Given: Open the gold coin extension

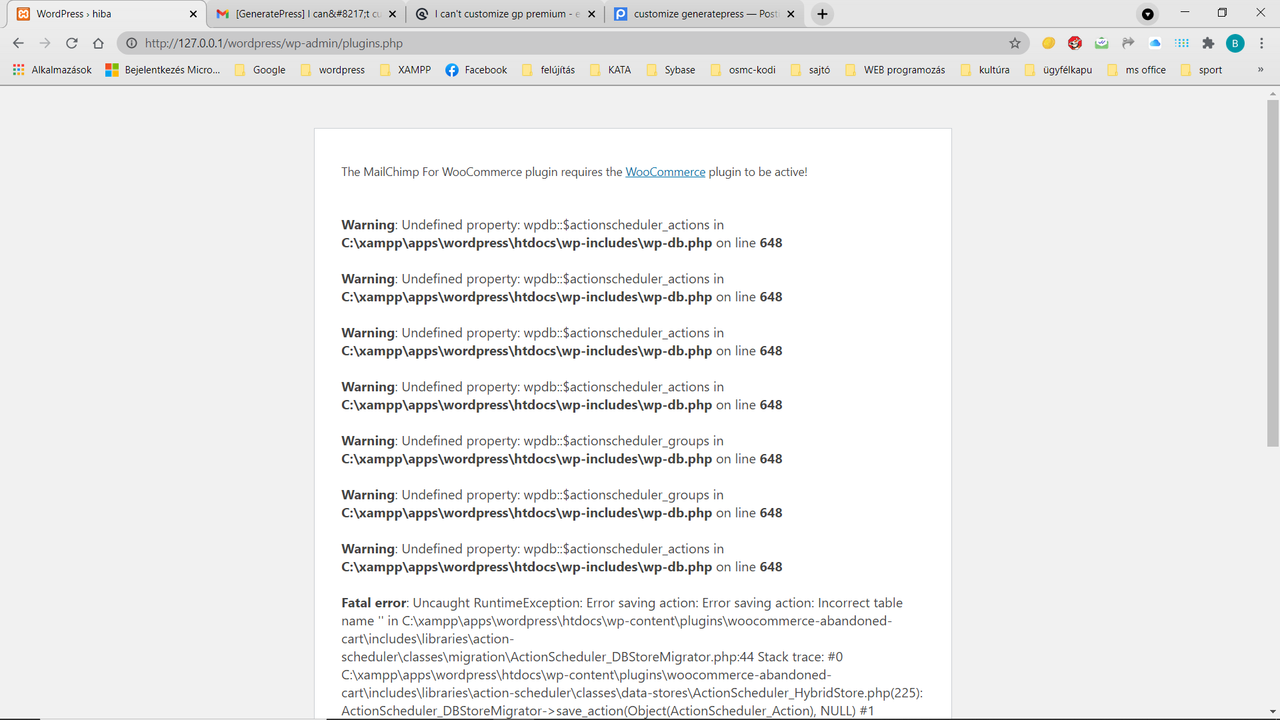Looking at the screenshot, I should pos(1048,43).
